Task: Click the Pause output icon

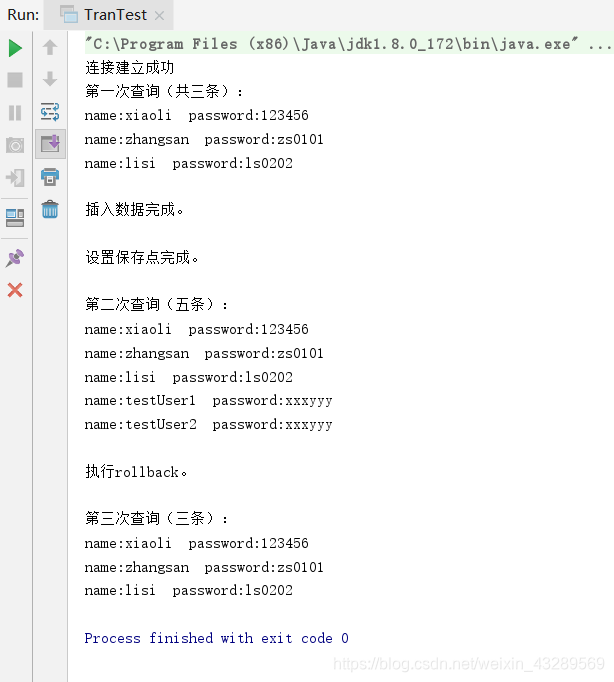Action: point(15,113)
